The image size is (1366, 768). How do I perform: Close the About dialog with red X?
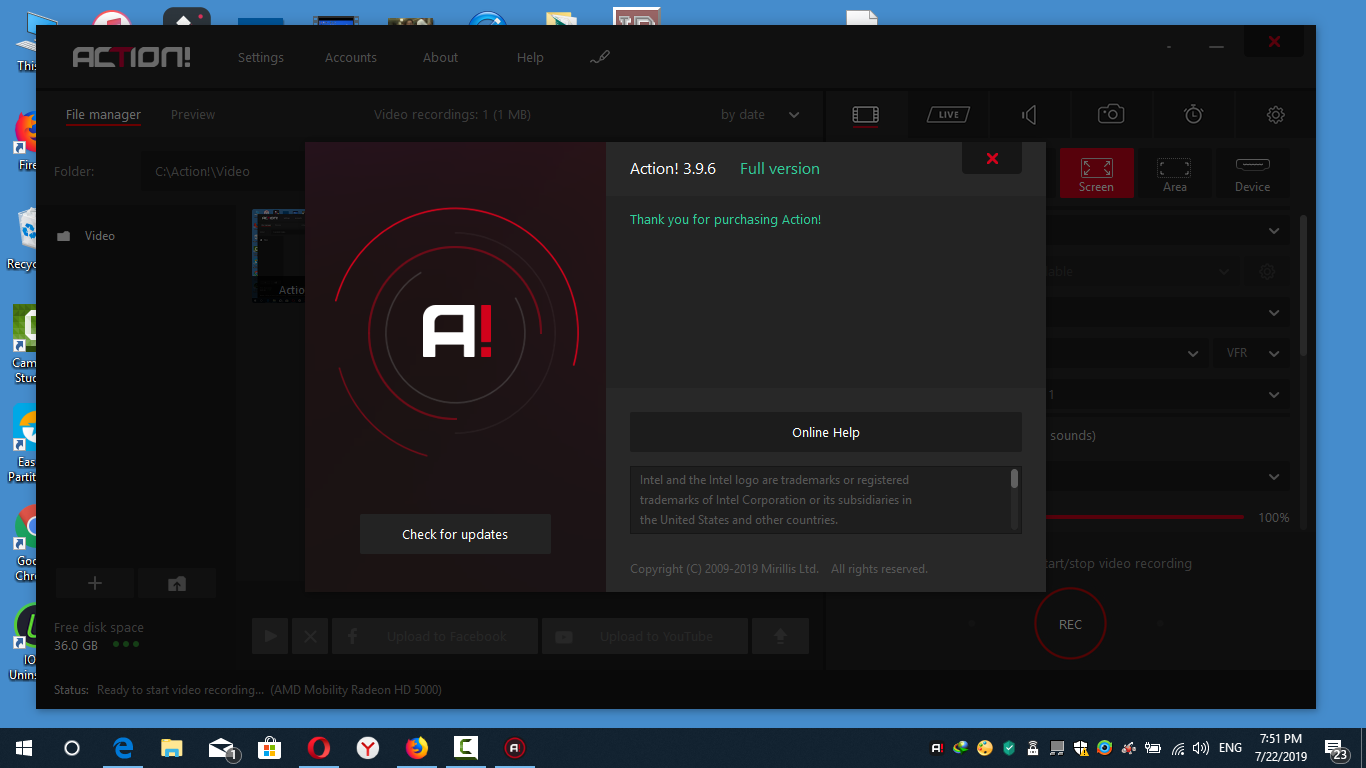pos(992,158)
